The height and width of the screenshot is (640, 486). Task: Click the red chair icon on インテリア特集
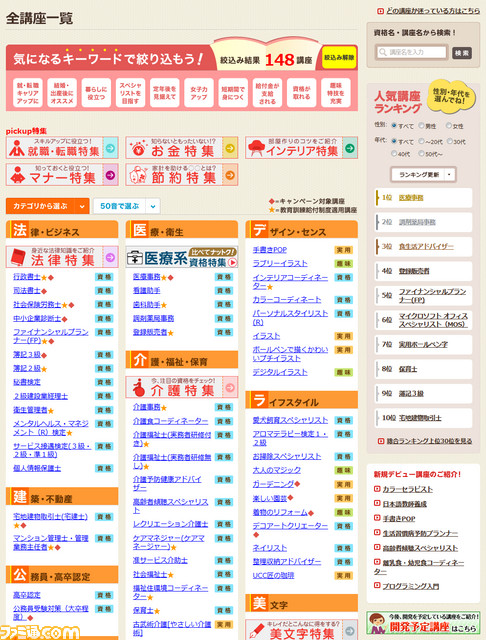click(256, 147)
